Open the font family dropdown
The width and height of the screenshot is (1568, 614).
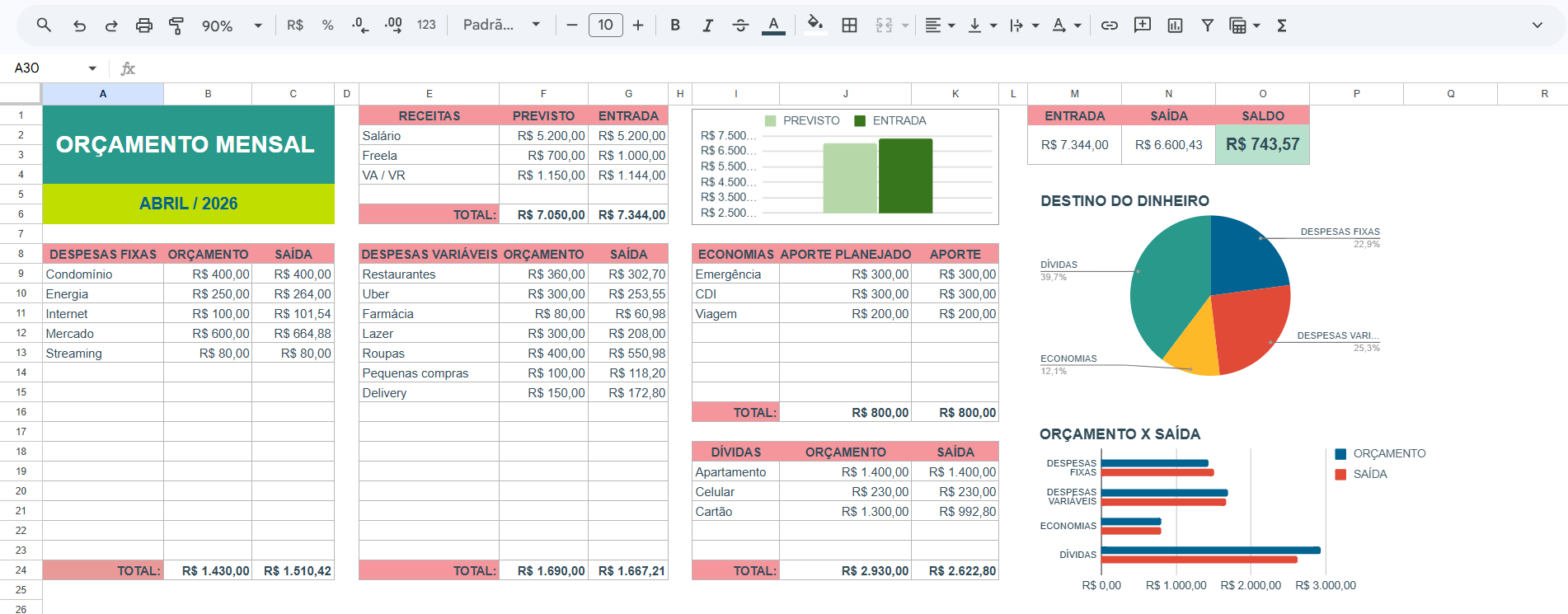[x=501, y=26]
